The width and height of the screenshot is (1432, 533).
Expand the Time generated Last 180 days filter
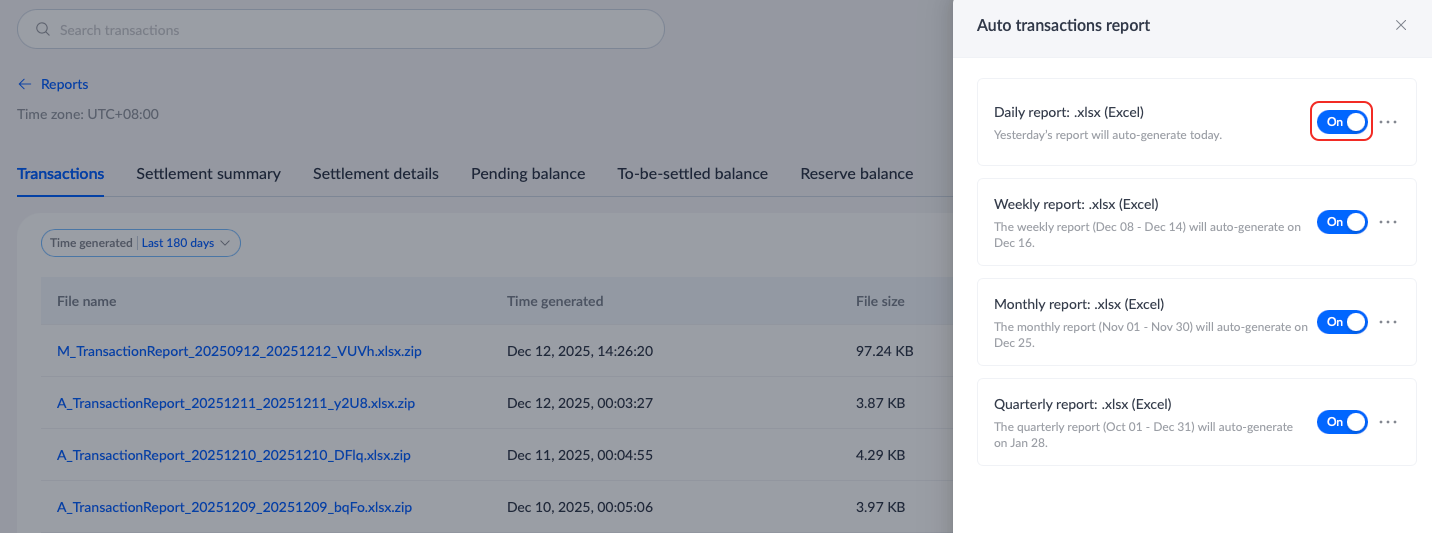click(x=141, y=243)
